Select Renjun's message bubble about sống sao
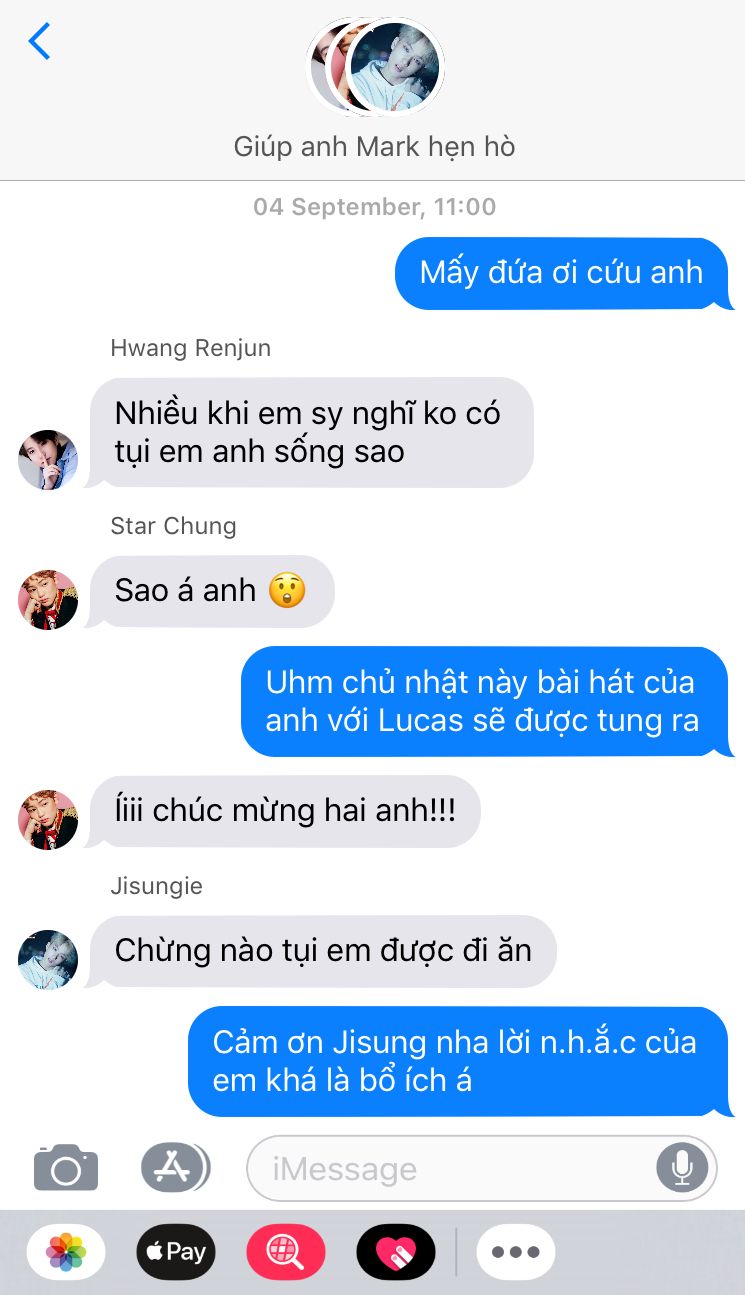The image size is (745, 1295). [310, 432]
